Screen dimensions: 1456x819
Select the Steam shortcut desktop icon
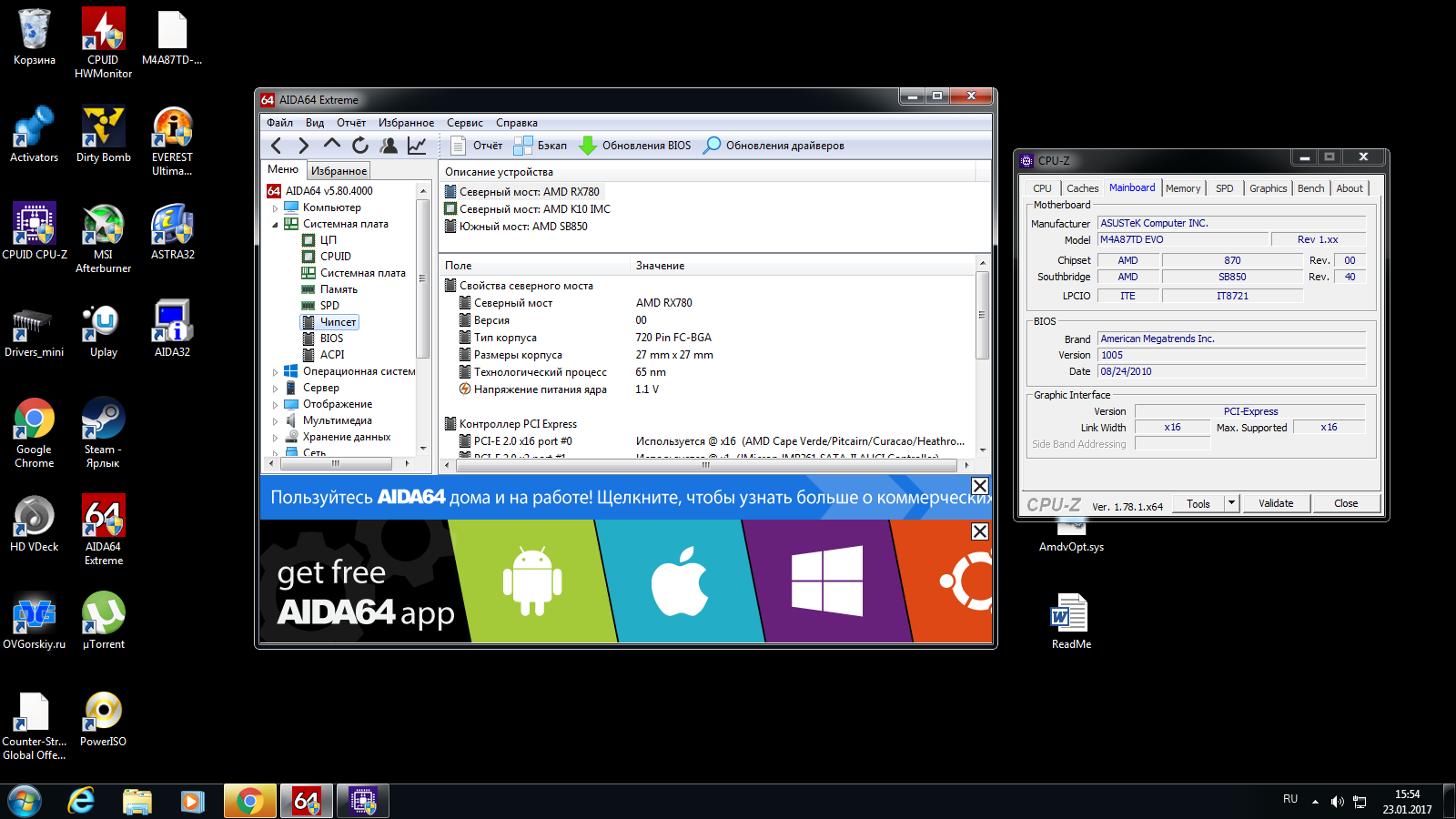103,433
